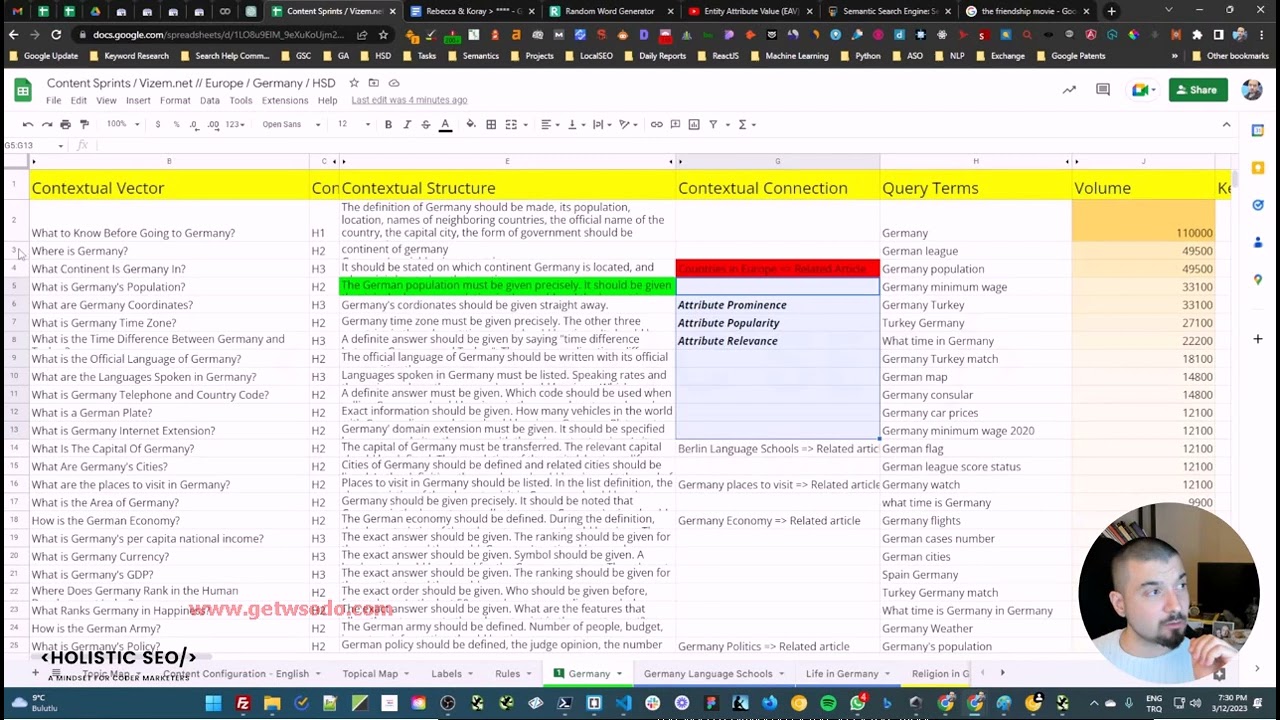This screenshot has width=1280, height=720.
Task: Open Google Maps in side panel
Action: tap(1258, 280)
